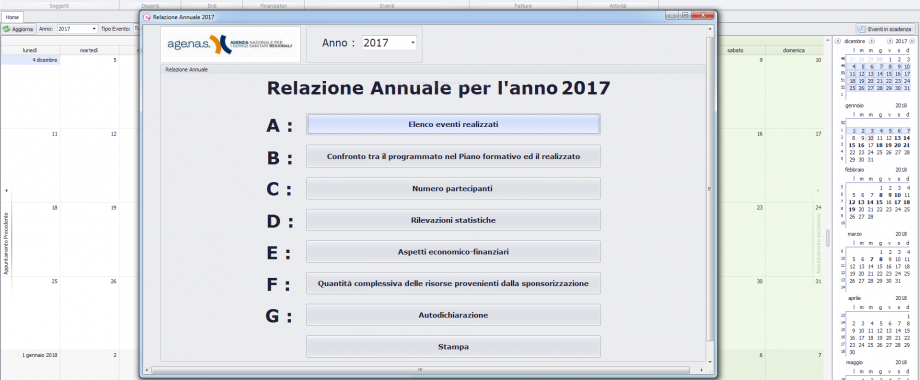Click the Stampa button
This screenshot has height=380, width=920.
pos(453,347)
